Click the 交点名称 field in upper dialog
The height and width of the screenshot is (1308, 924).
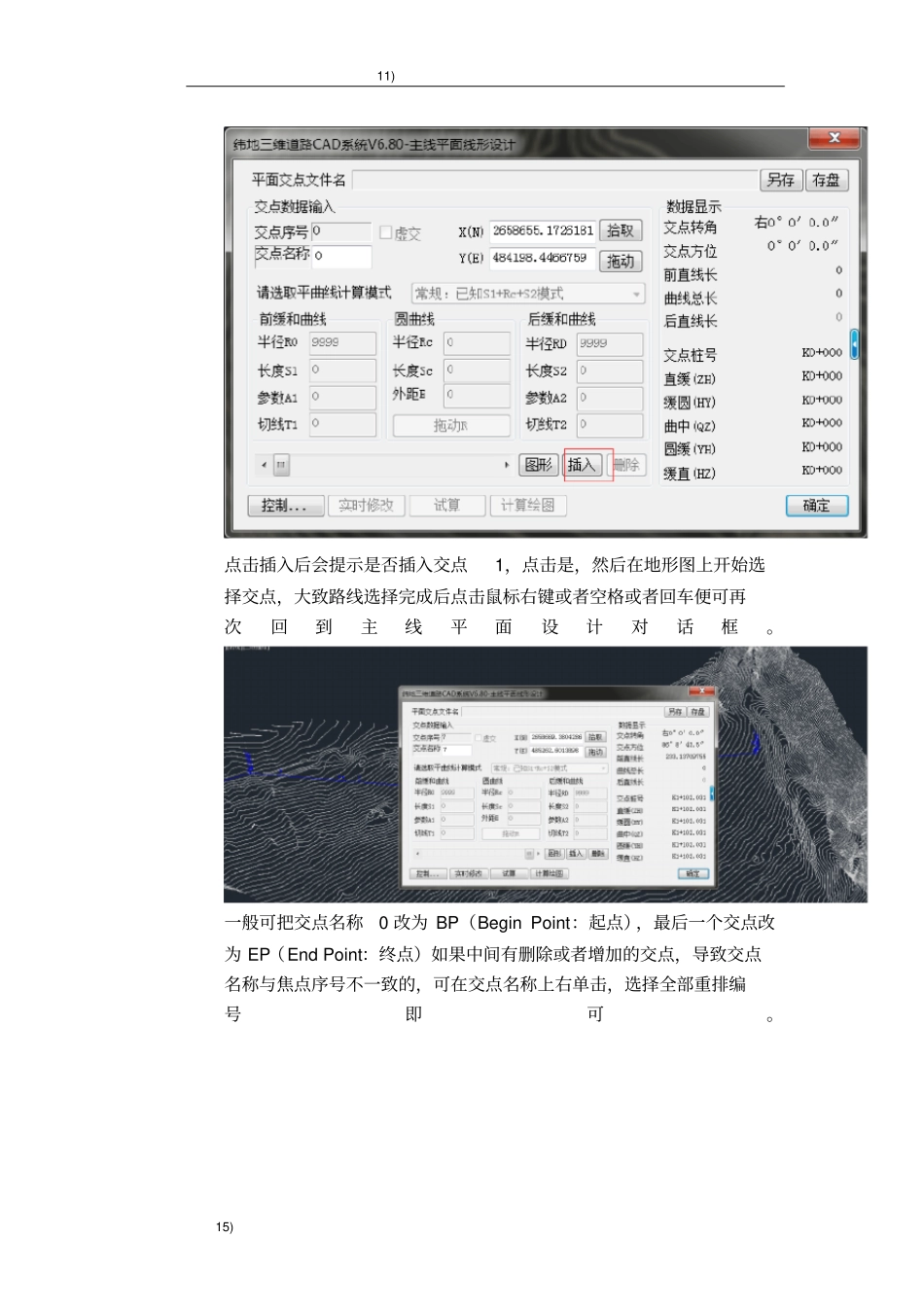pyautogui.click(x=341, y=256)
